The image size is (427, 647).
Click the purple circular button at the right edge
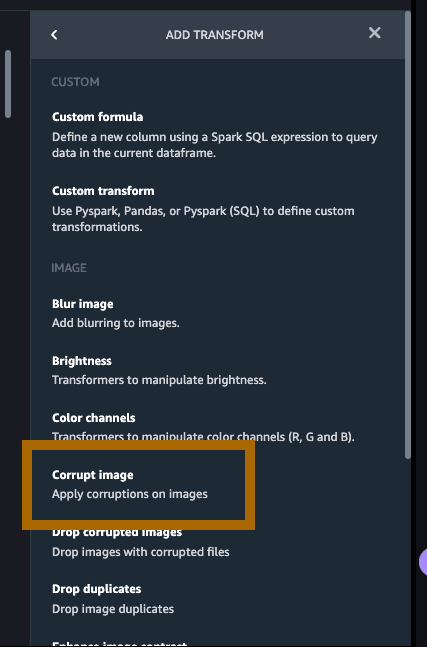(x=423, y=562)
